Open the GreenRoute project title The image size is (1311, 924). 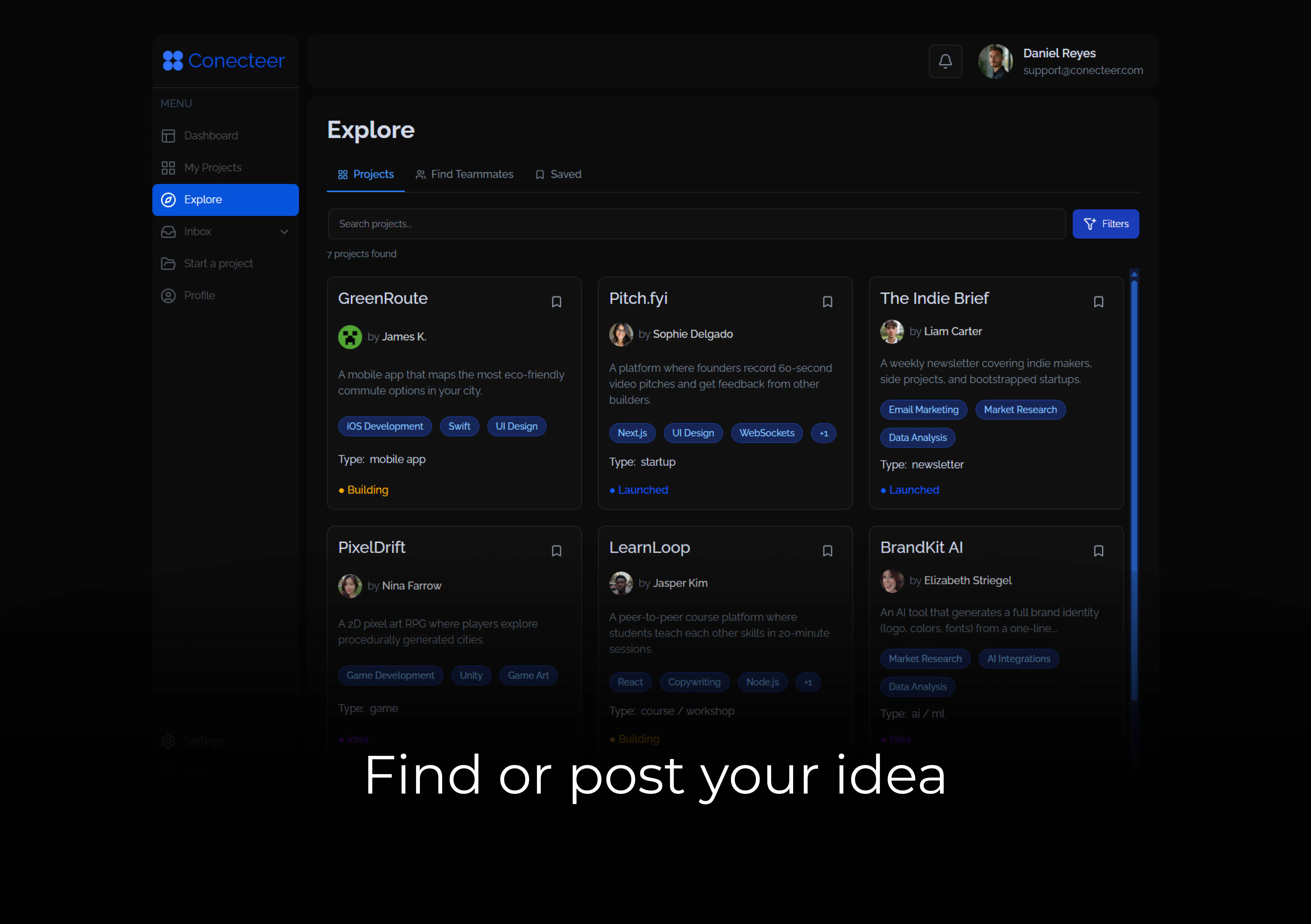click(382, 298)
